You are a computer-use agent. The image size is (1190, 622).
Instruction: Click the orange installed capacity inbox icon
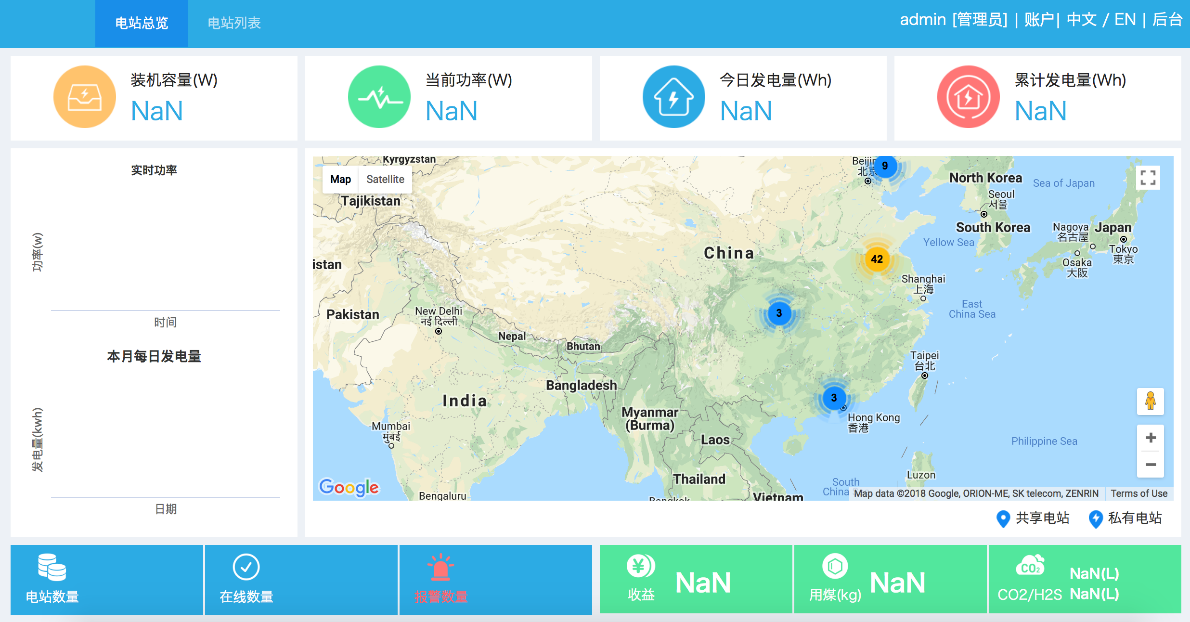(84, 97)
